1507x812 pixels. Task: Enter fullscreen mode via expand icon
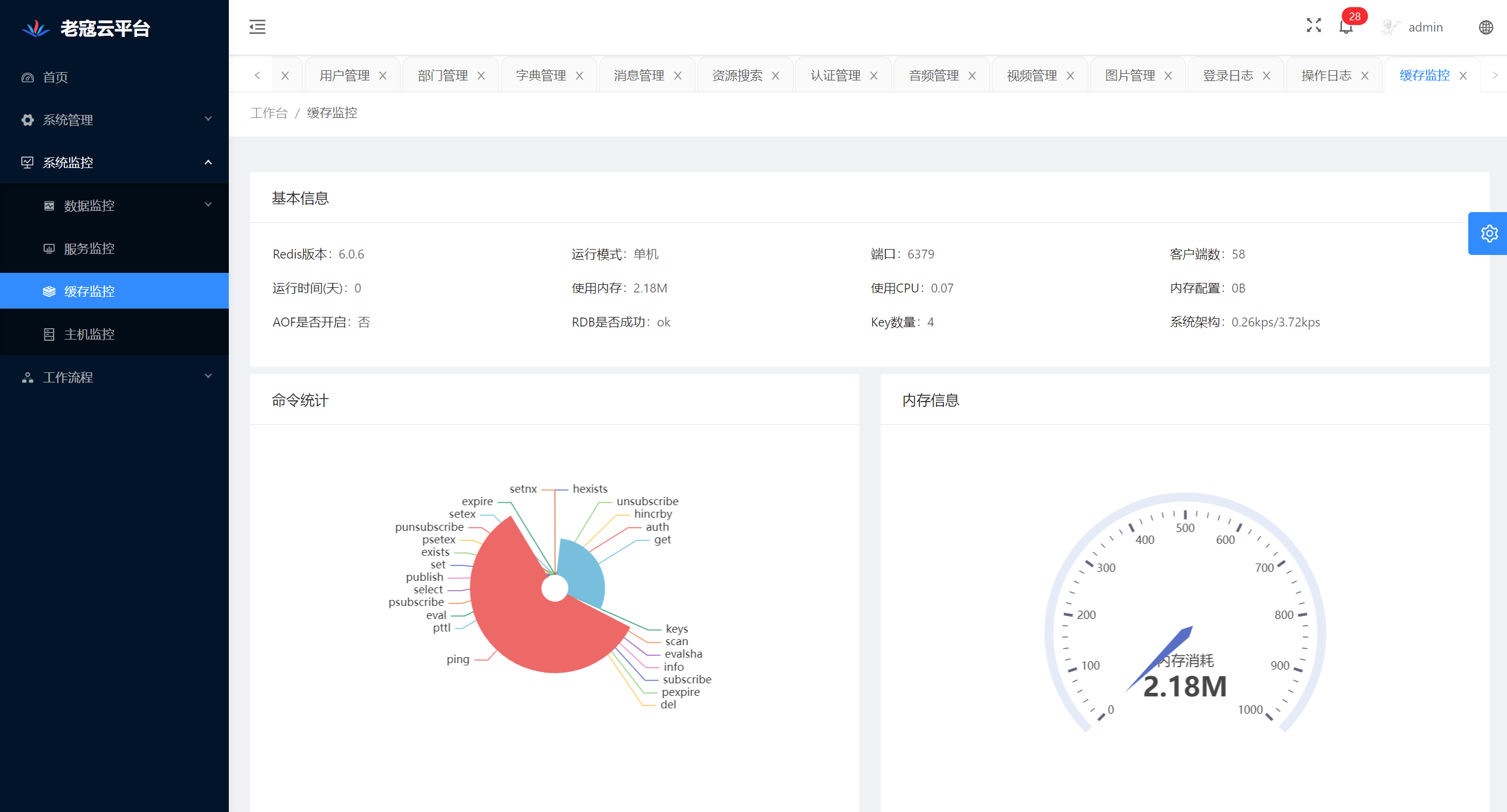click(1313, 26)
